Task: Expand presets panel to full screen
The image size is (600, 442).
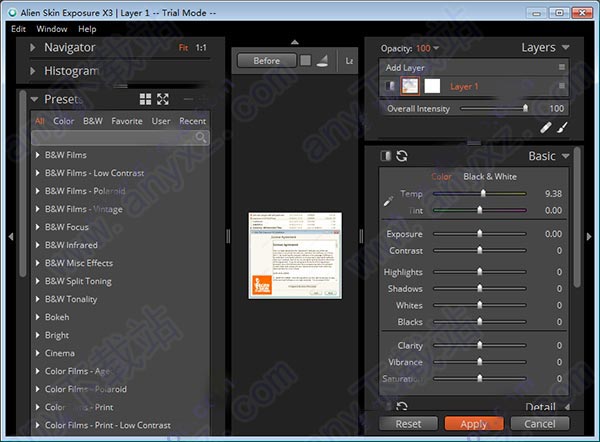Action: pyautogui.click(x=163, y=99)
